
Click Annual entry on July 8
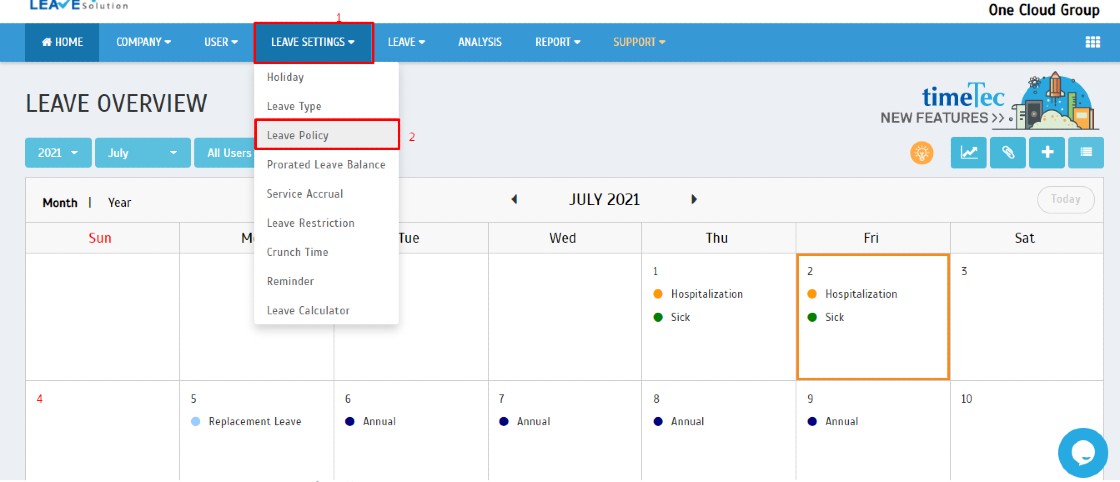click(x=679, y=421)
